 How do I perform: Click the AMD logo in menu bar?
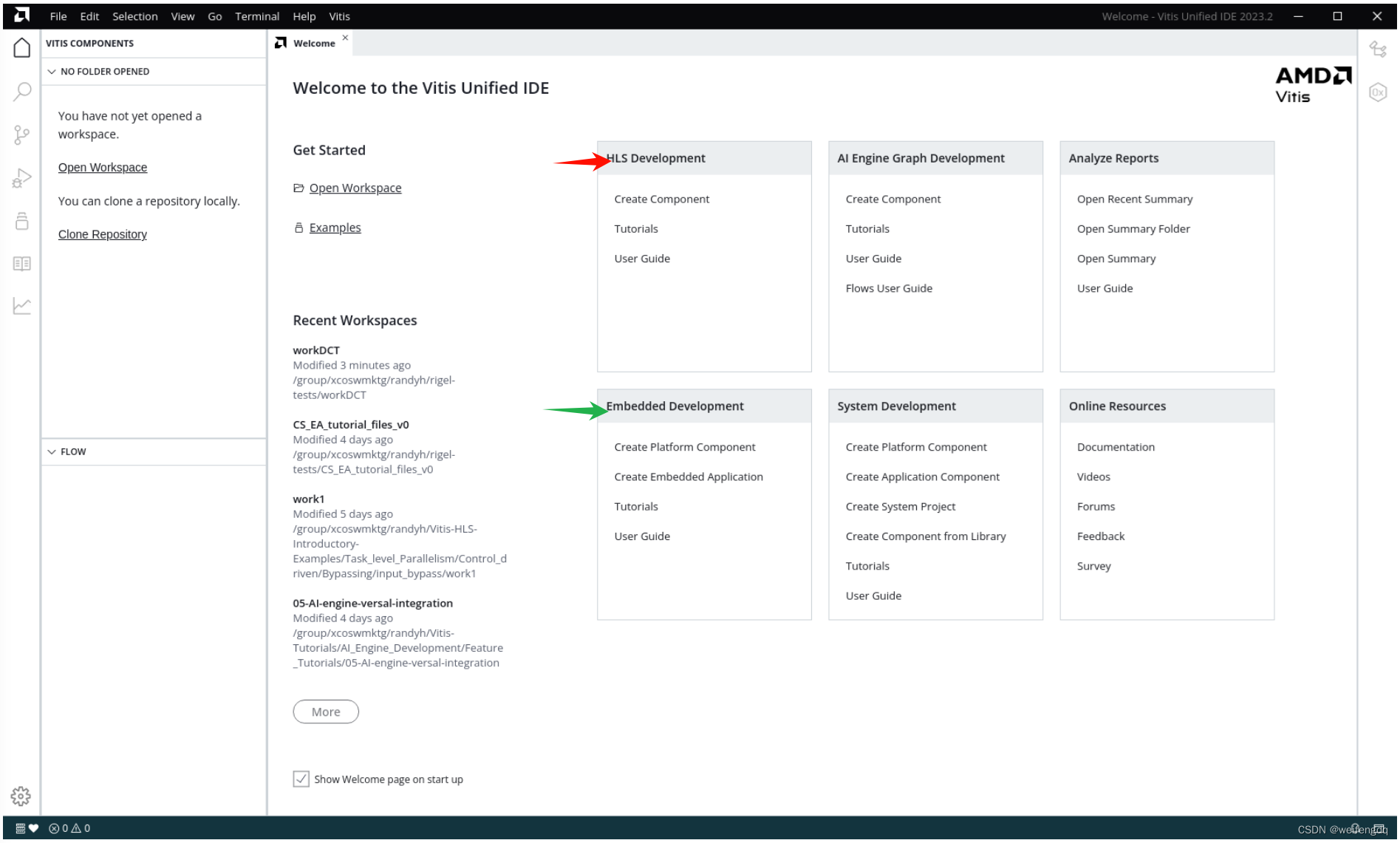click(x=22, y=16)
